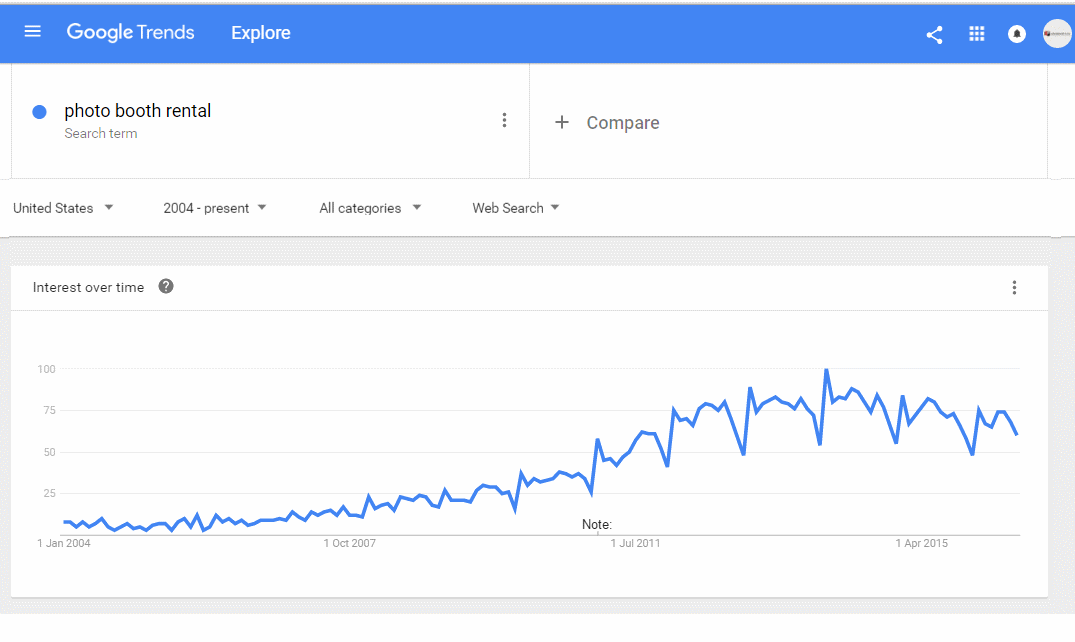Screen dimensions: 1075x642
Task: Expand the Web Search type dropdown
Action: (516, 208)
